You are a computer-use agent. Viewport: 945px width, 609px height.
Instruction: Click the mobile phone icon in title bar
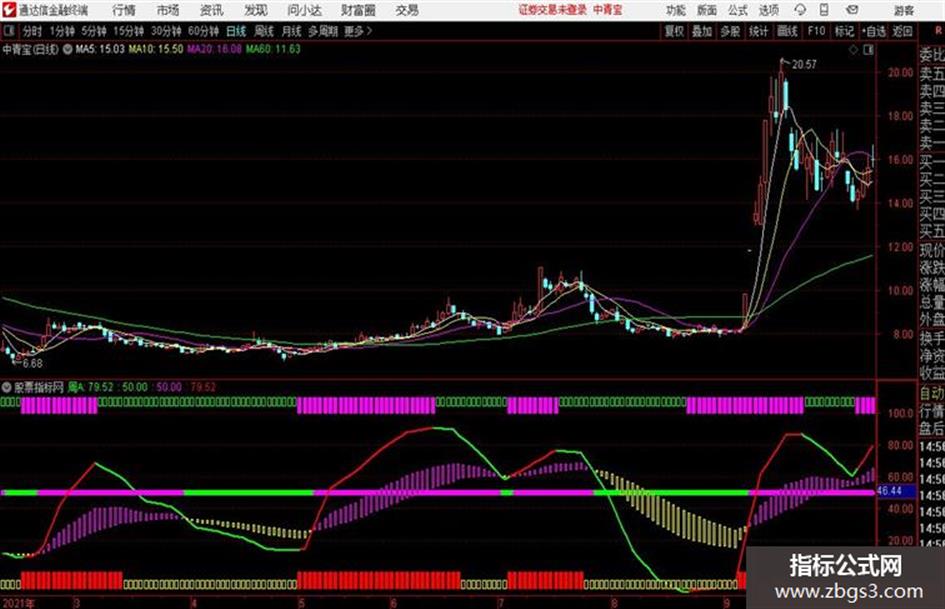point(824,10)
